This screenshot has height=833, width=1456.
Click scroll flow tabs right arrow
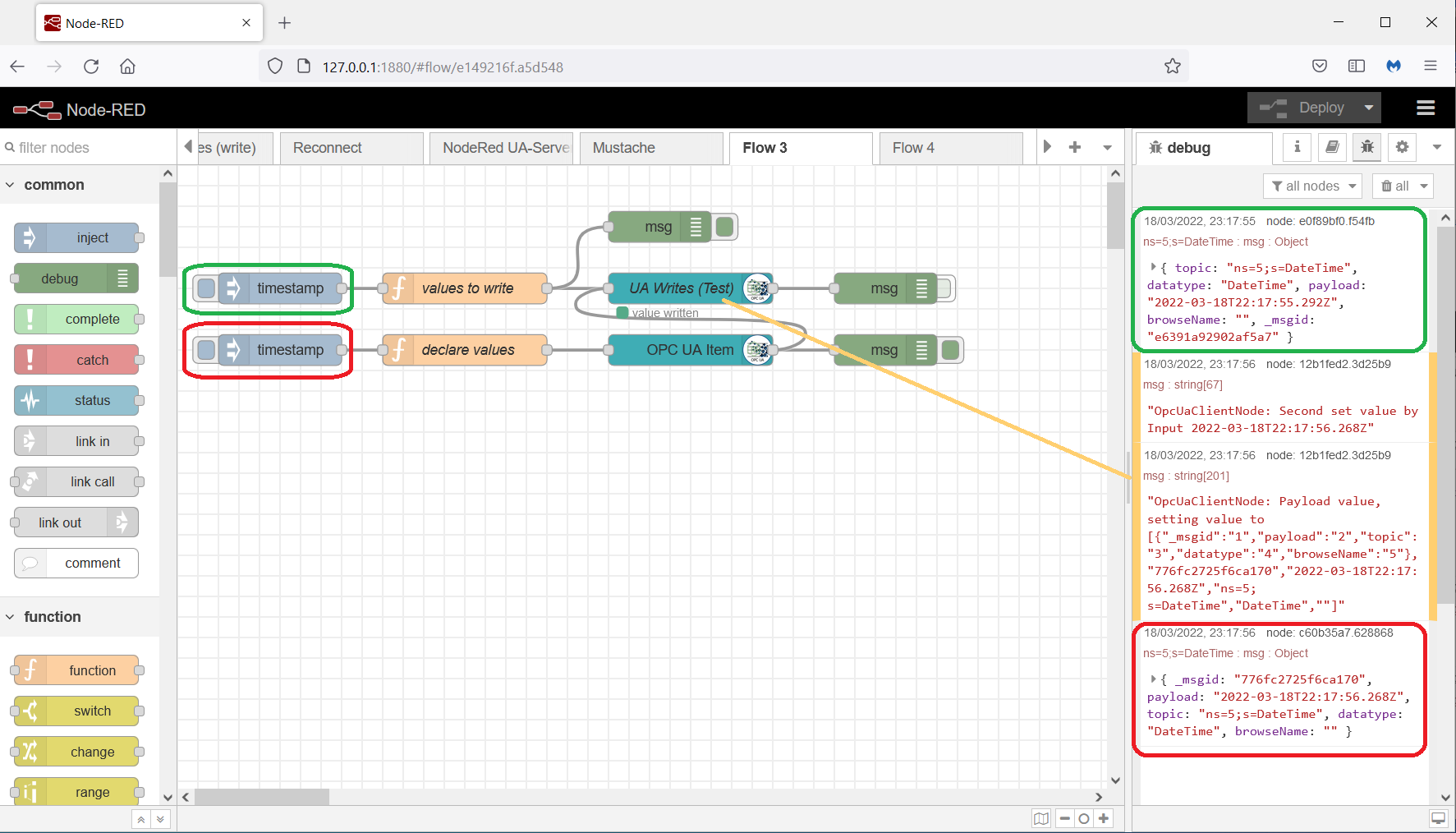click(x=1047, y=147)
